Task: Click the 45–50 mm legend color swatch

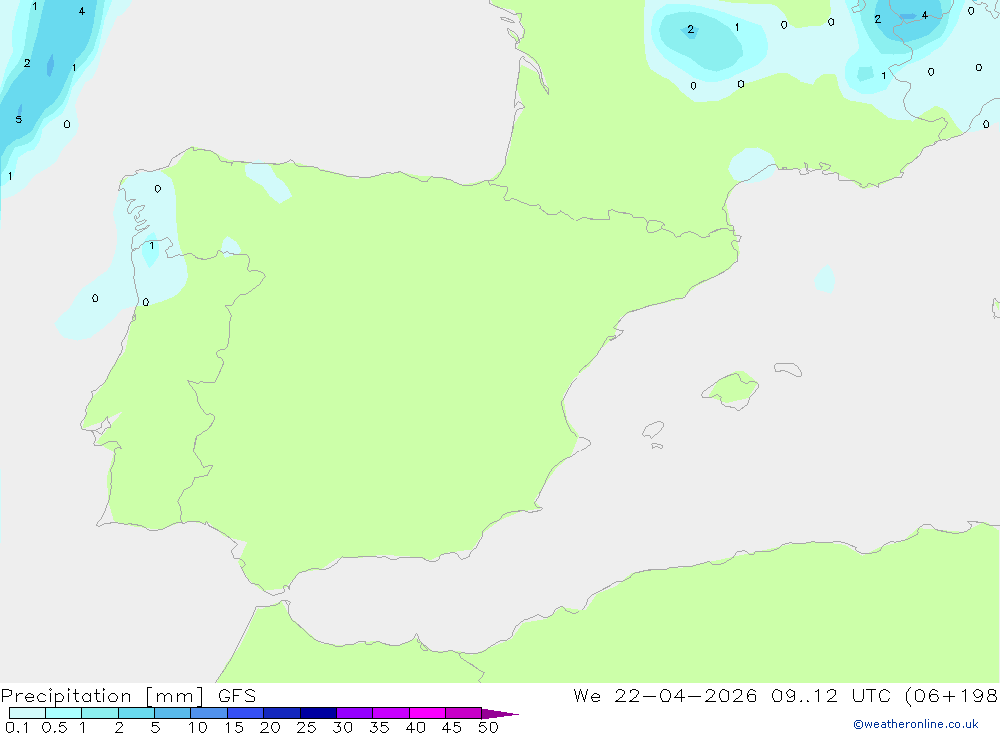Action: (464, 713)
